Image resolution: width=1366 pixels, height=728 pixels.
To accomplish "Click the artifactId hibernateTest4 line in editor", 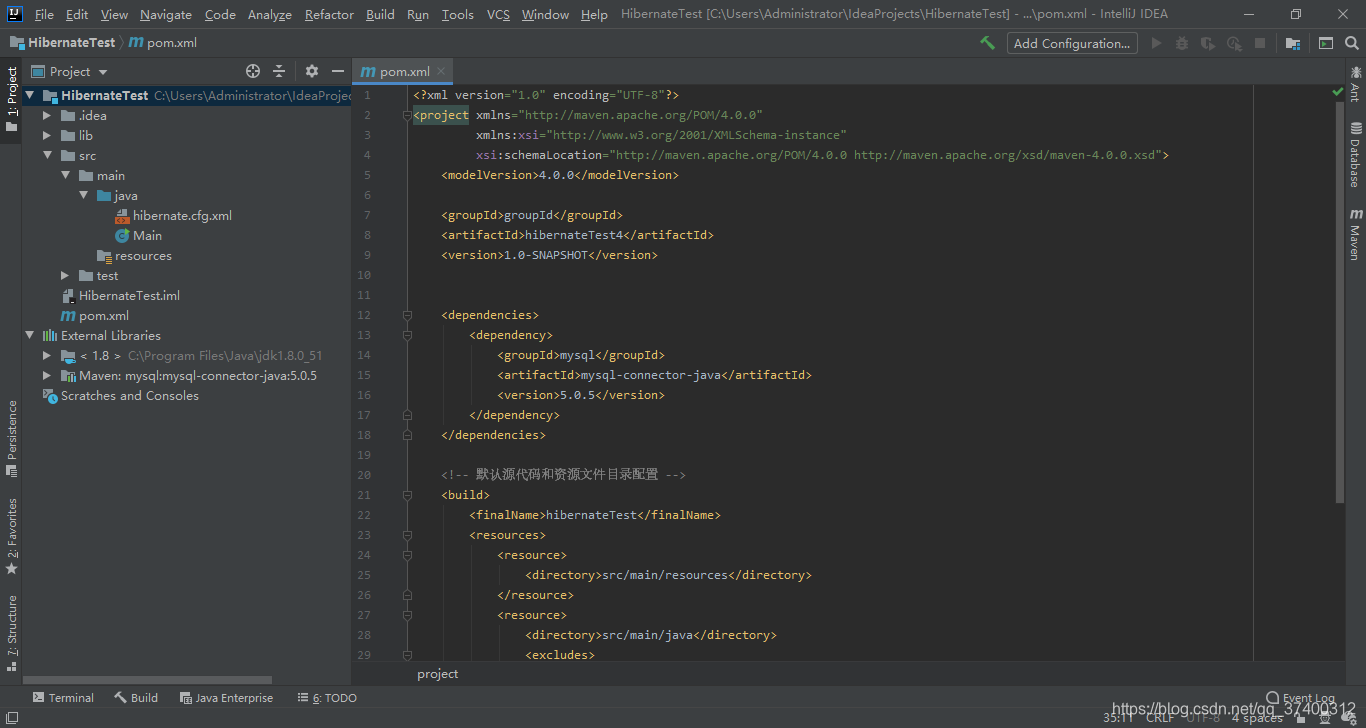I will [x=578, y=235].
